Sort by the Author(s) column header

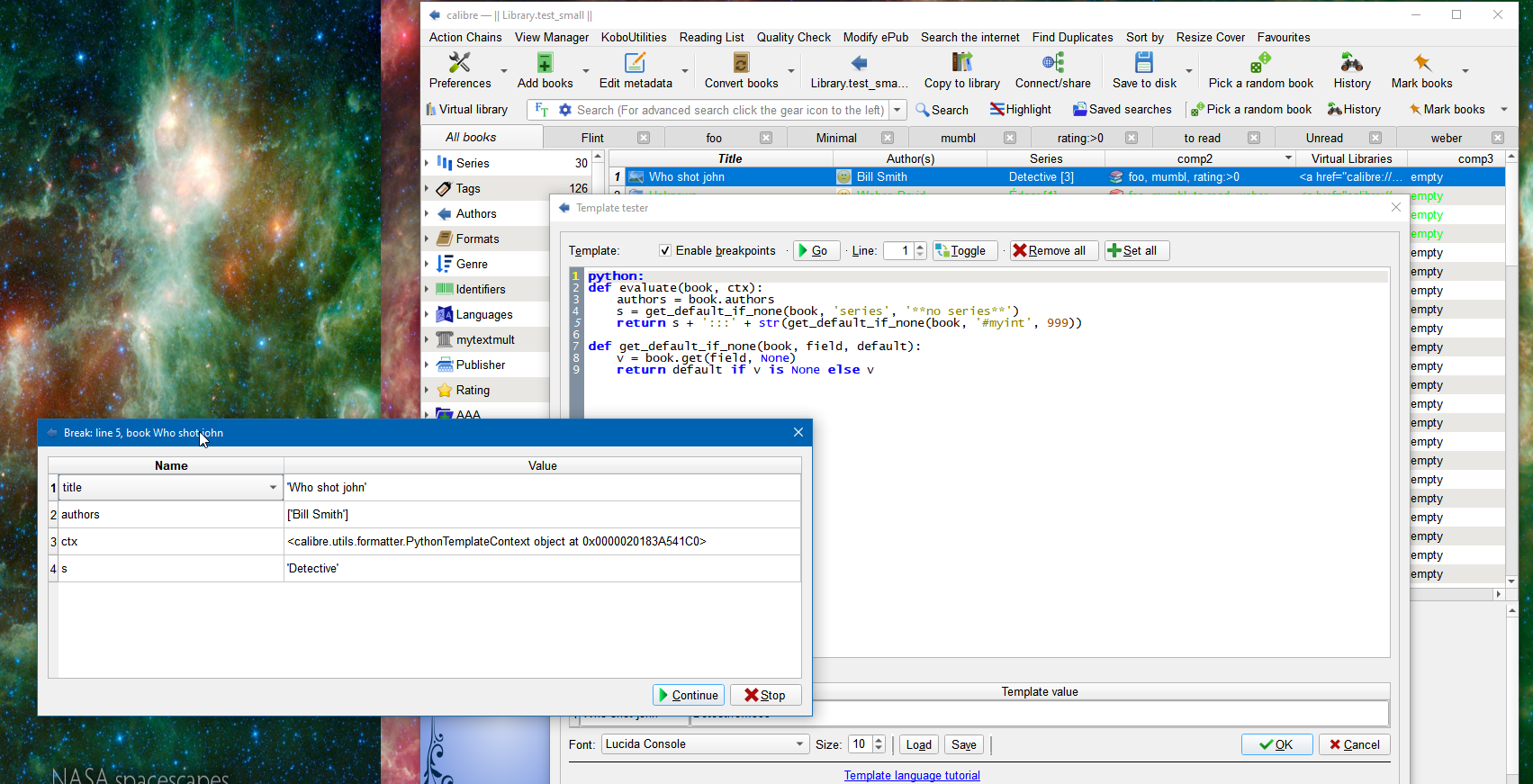[x=910, y=158]
